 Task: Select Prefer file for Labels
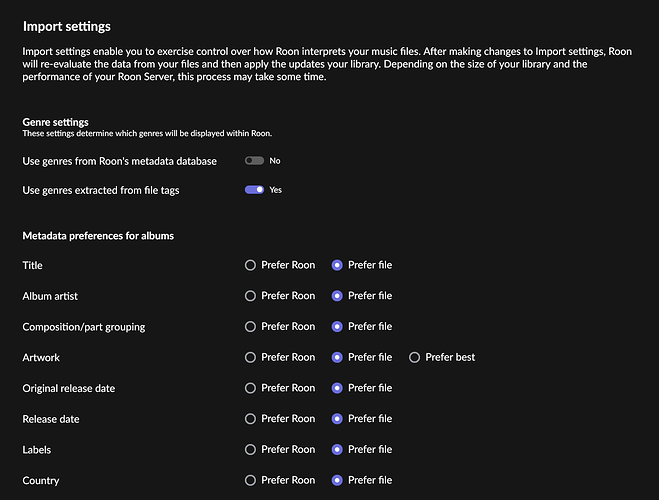coord(337,450)
